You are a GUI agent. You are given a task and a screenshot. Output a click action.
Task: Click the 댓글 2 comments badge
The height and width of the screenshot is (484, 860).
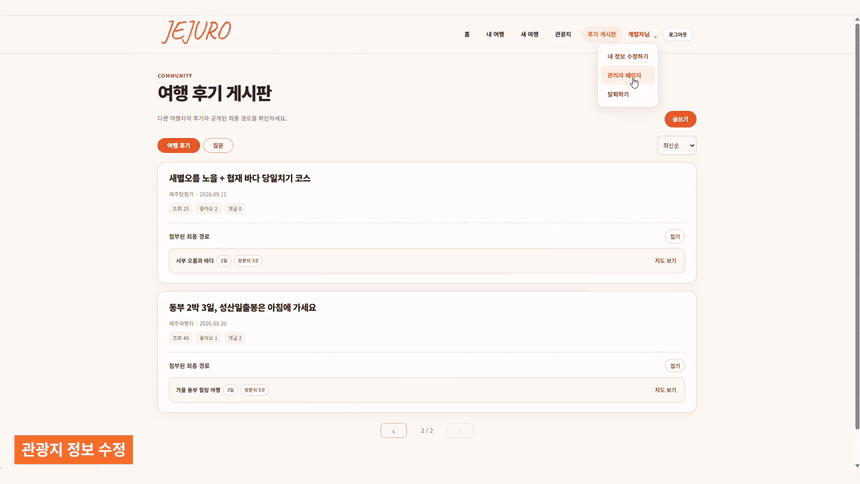click(235, 338)
